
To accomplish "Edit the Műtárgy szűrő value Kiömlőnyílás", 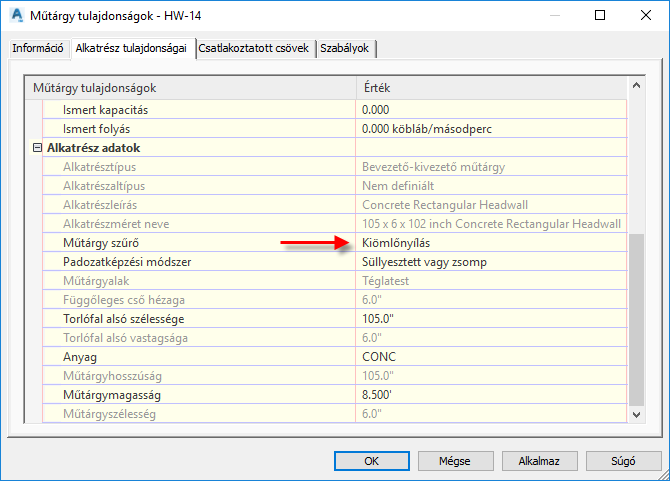I will point(490,242).
